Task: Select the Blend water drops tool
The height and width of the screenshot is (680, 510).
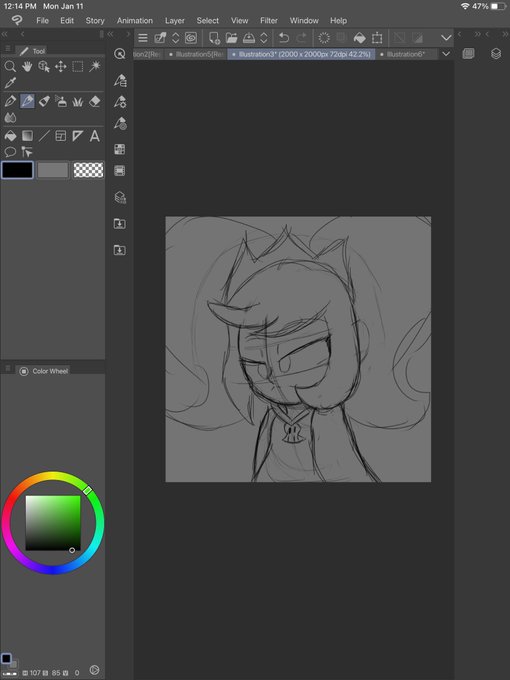Action: click(10, 118)
